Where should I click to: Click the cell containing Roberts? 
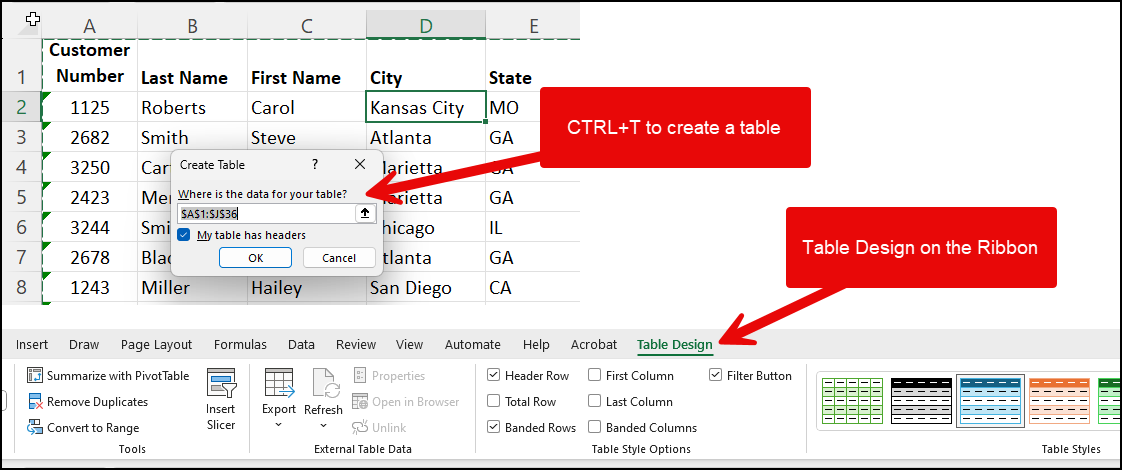192,107
